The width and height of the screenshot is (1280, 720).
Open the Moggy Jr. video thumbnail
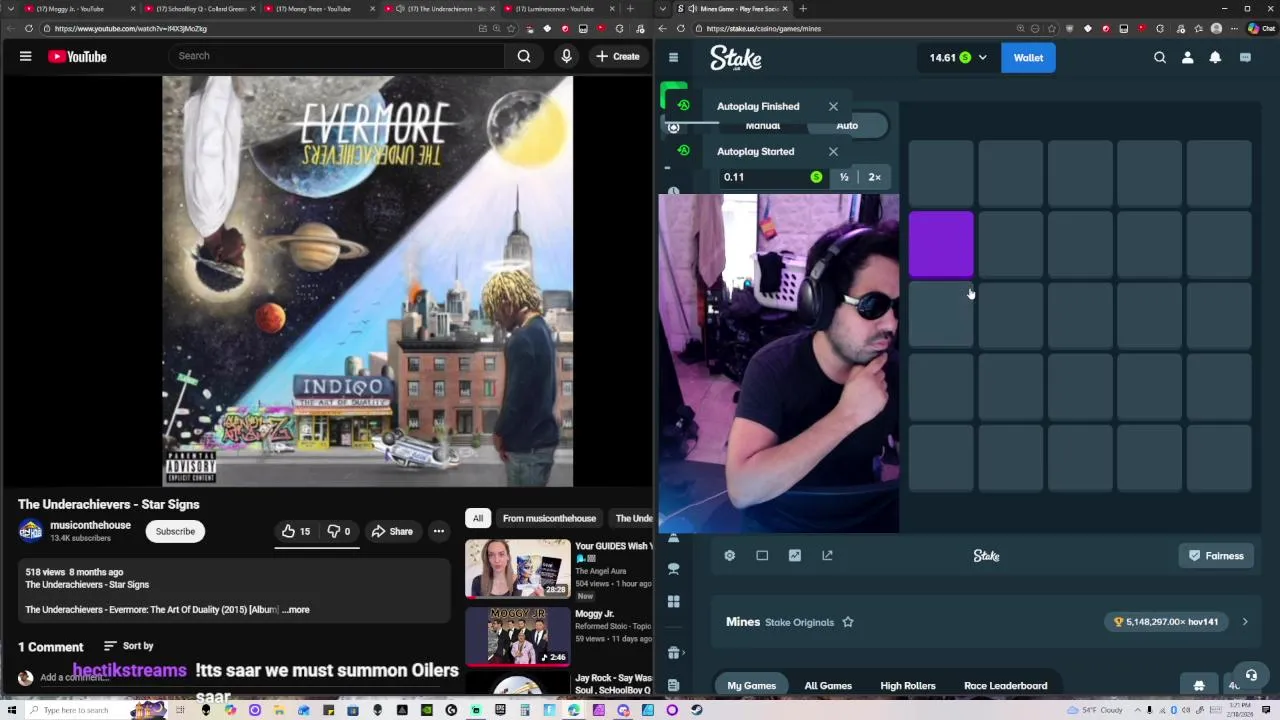[518, 636]
